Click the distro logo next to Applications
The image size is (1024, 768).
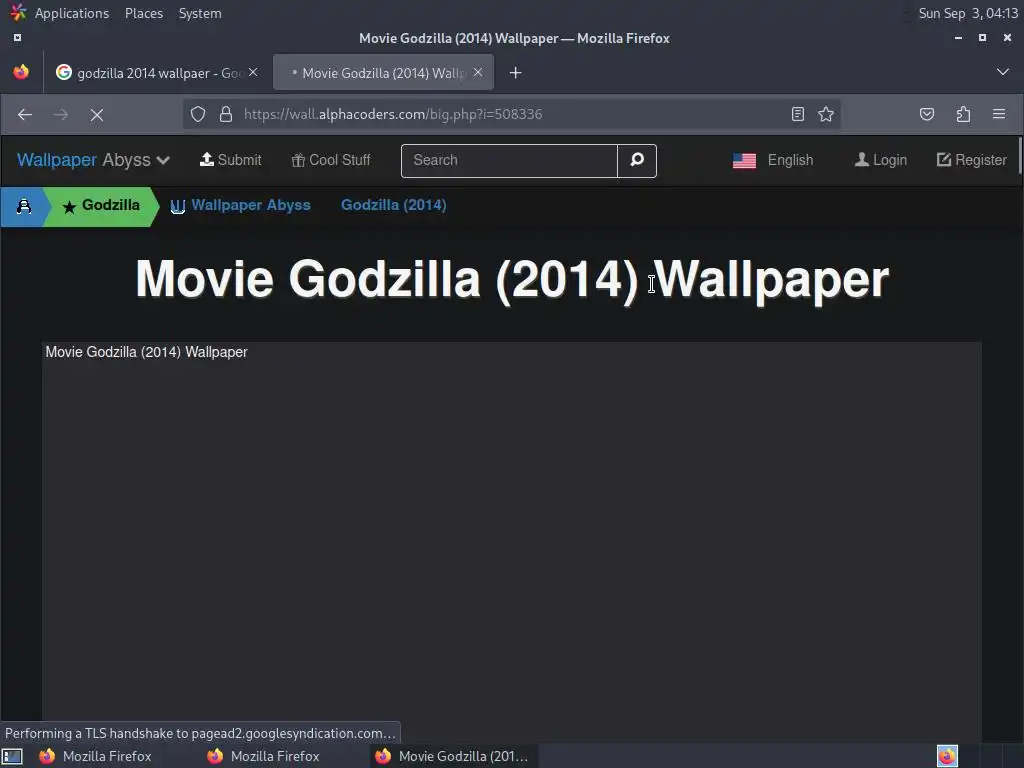point(18,12)
